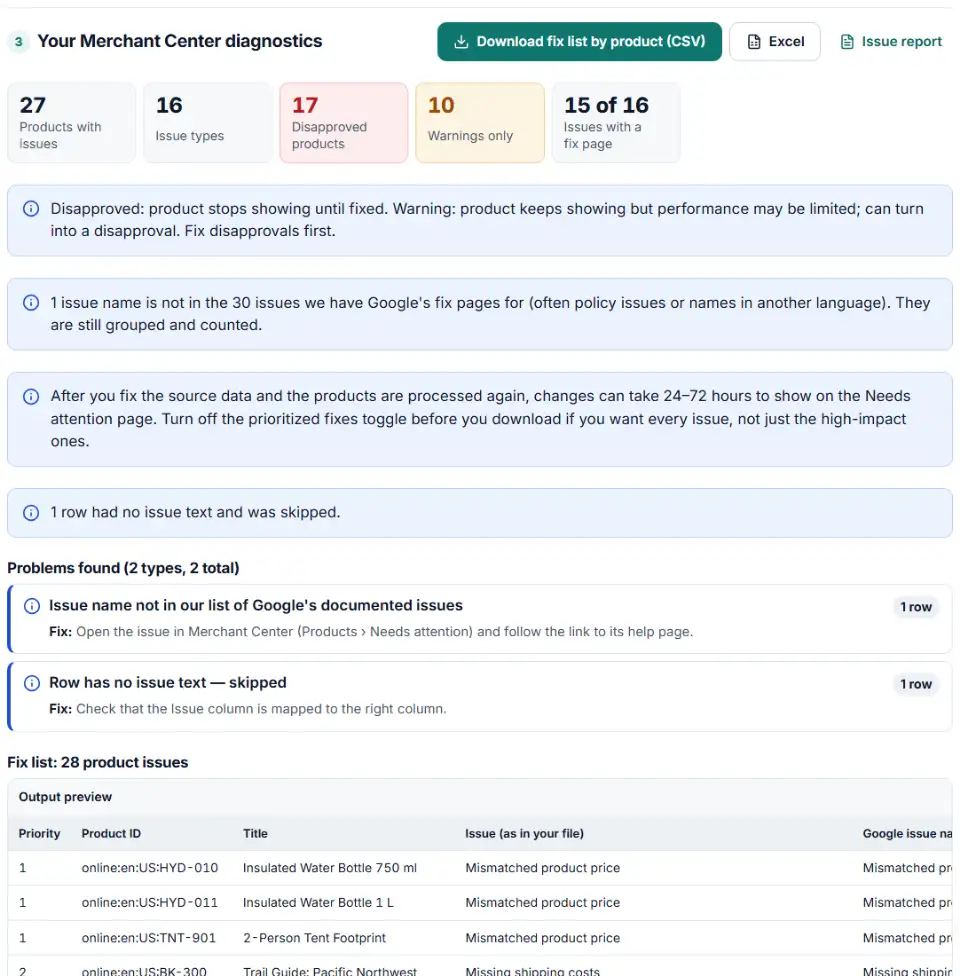Click the download arrow icon in CSV button

pos(461,42)
